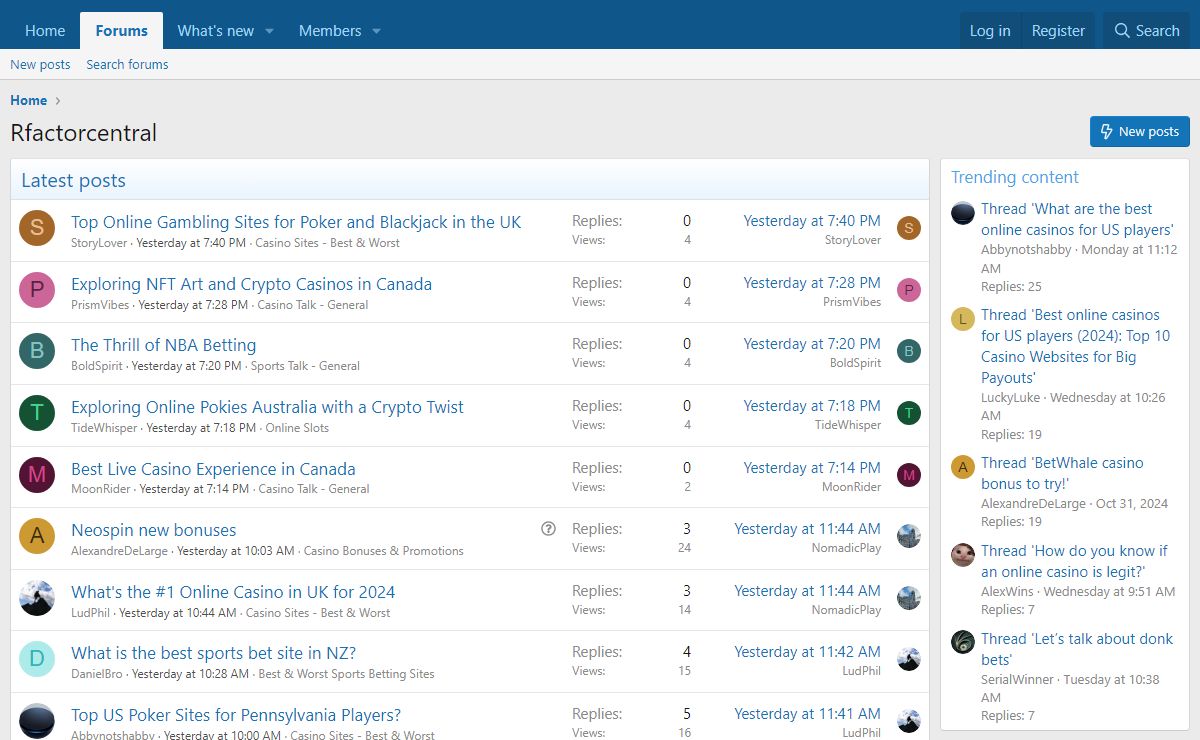Click AlexandreDeLarge's A avatar in Neospin row
This screenshot has width=1200, height=740.
pos(37,537)
